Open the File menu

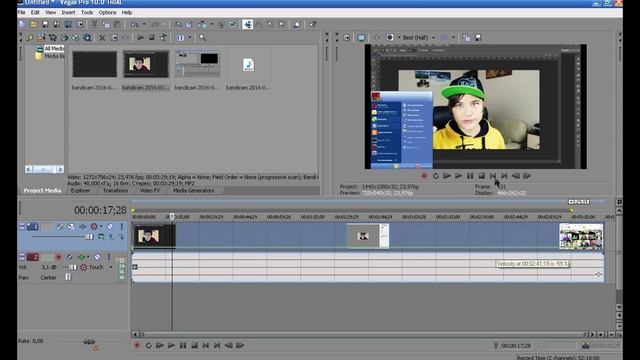pyautogui.click(x=22, y=12)
